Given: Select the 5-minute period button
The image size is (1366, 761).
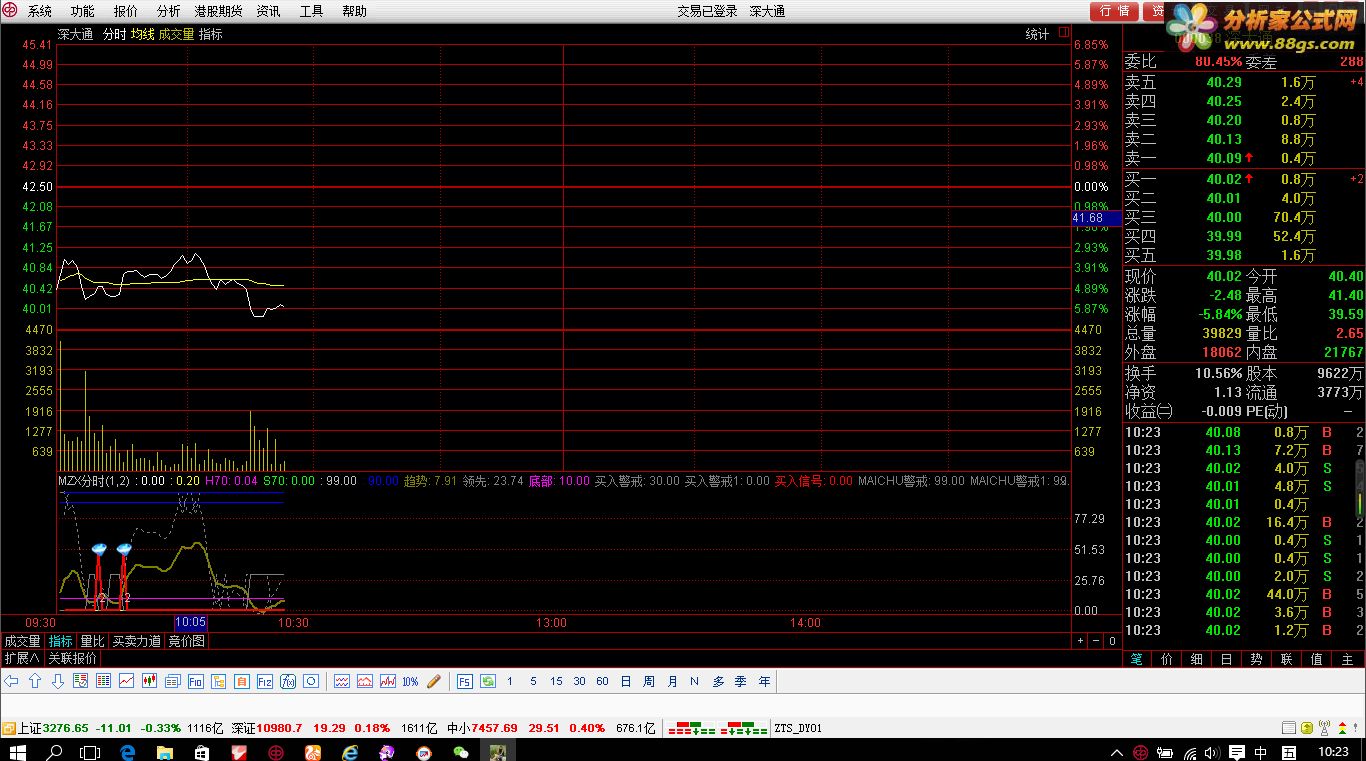Looking at the screenshot, I should [533, 681].
